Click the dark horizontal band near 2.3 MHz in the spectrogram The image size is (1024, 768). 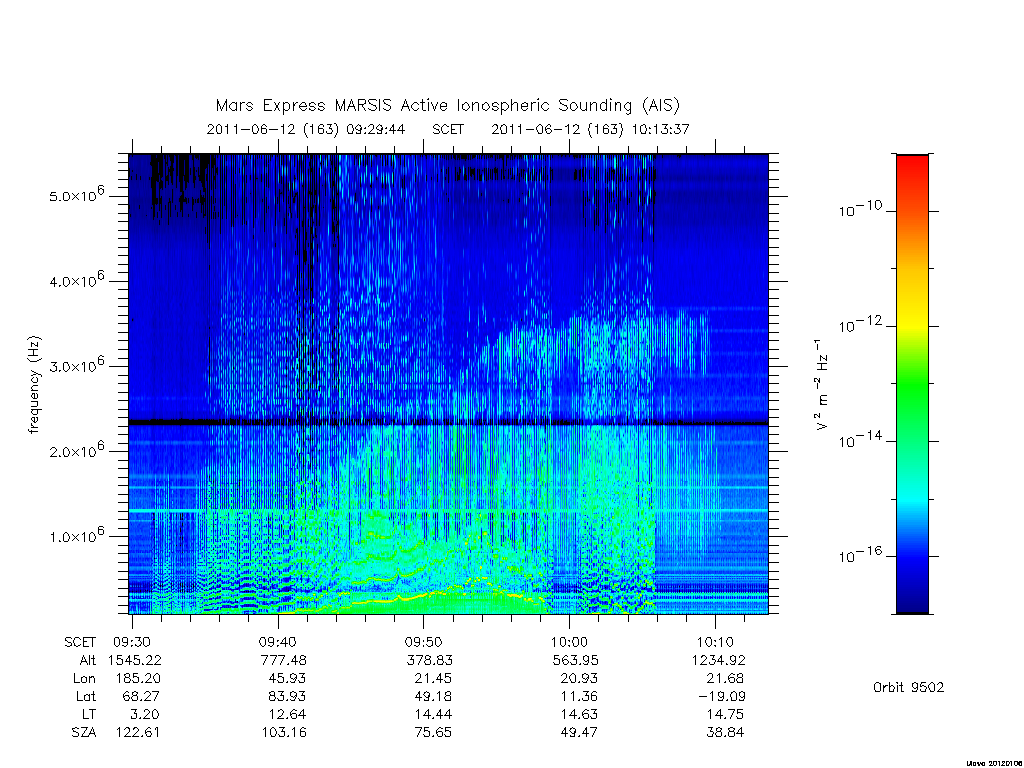[449, 423]
